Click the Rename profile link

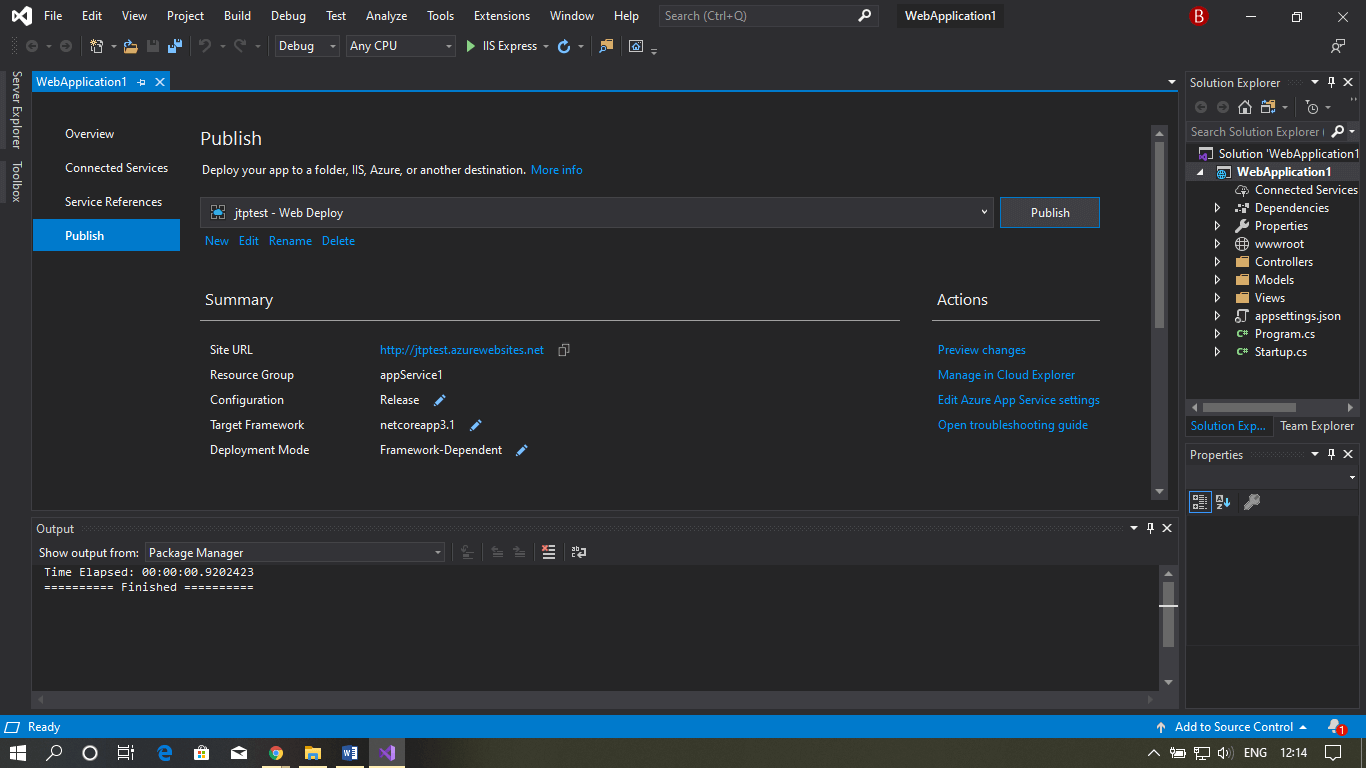click(290, 241)
